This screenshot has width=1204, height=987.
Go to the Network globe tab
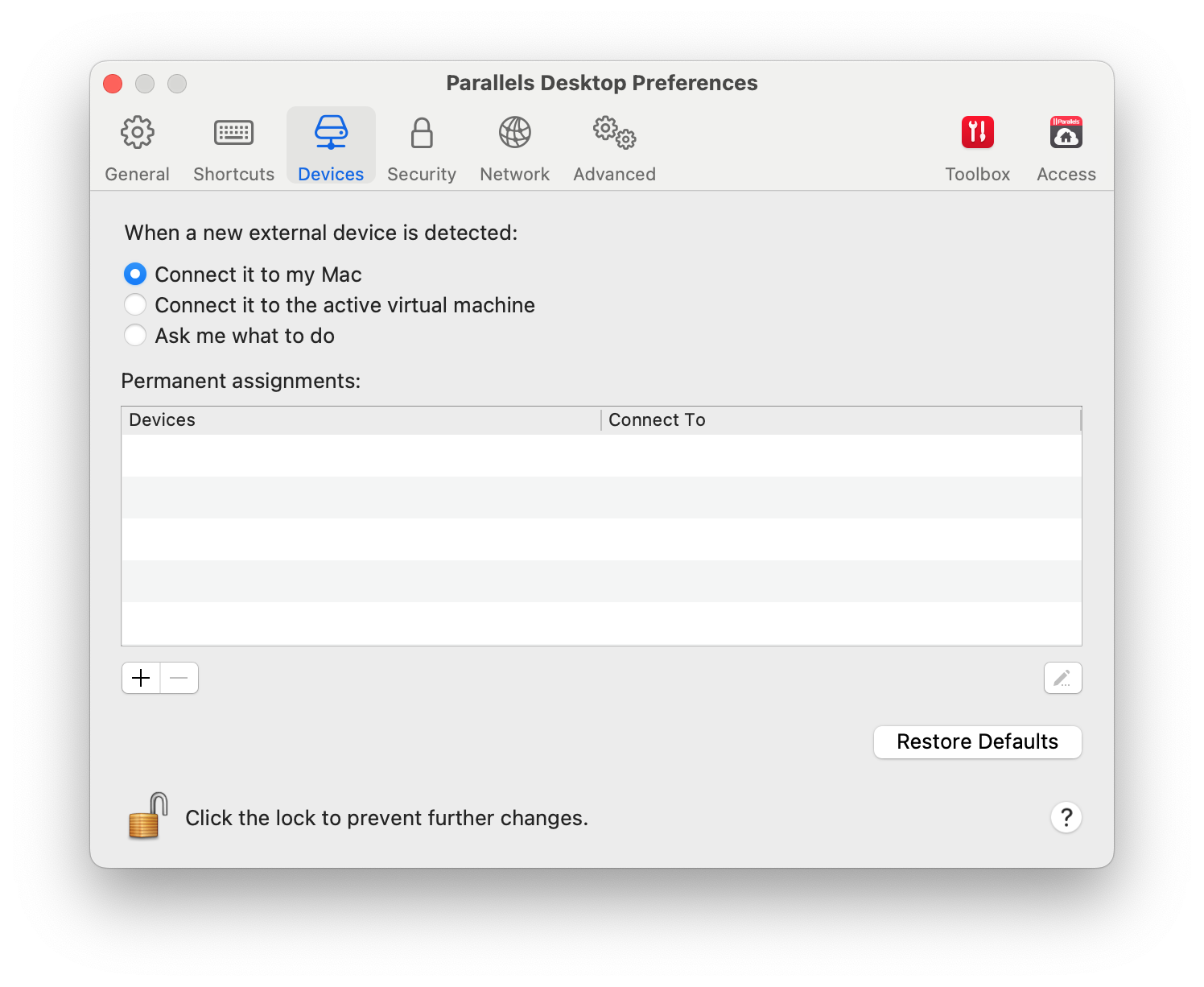[514, 147]
